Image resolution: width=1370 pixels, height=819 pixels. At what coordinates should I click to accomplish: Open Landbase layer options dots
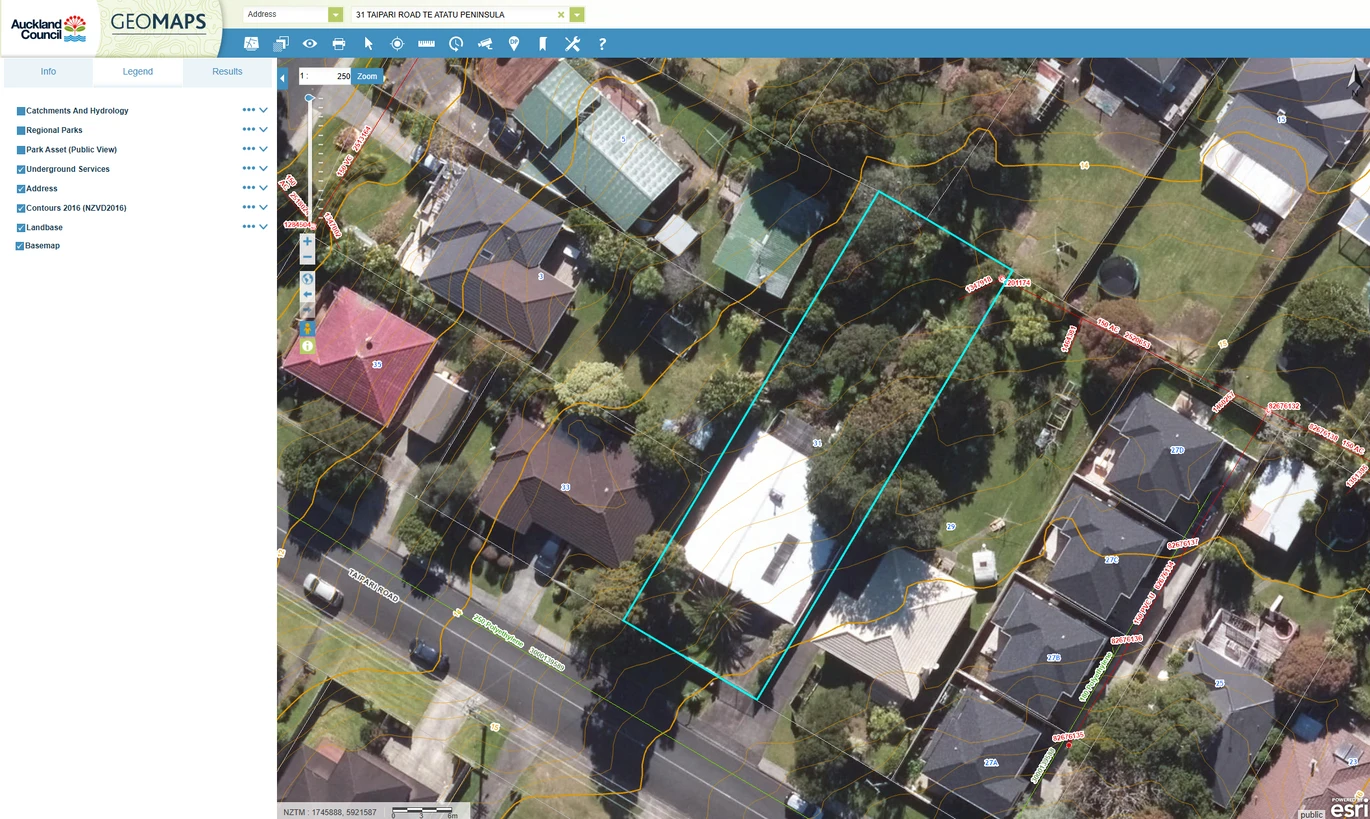[248, 227]
